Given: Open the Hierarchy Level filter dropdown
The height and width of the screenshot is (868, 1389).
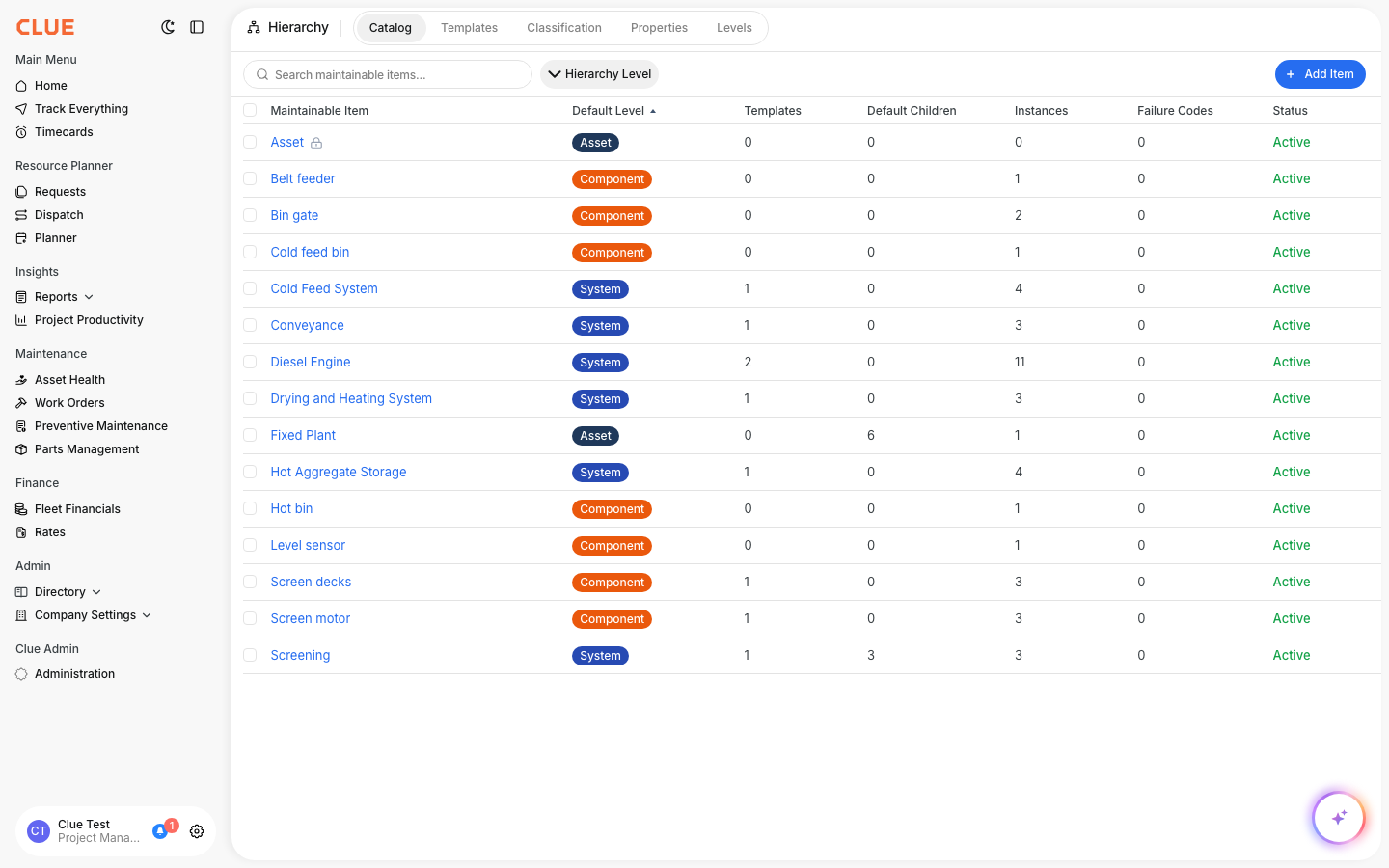Looking at the screenshot, I should [x=599, y=73].
